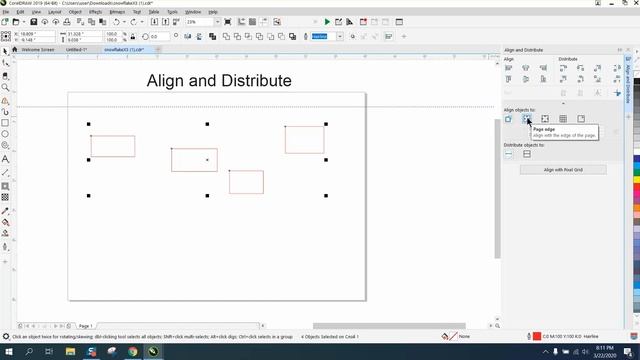Open the Layout menu
The width and height of the screenshot is (640, 360).
[x=55, y=12]
